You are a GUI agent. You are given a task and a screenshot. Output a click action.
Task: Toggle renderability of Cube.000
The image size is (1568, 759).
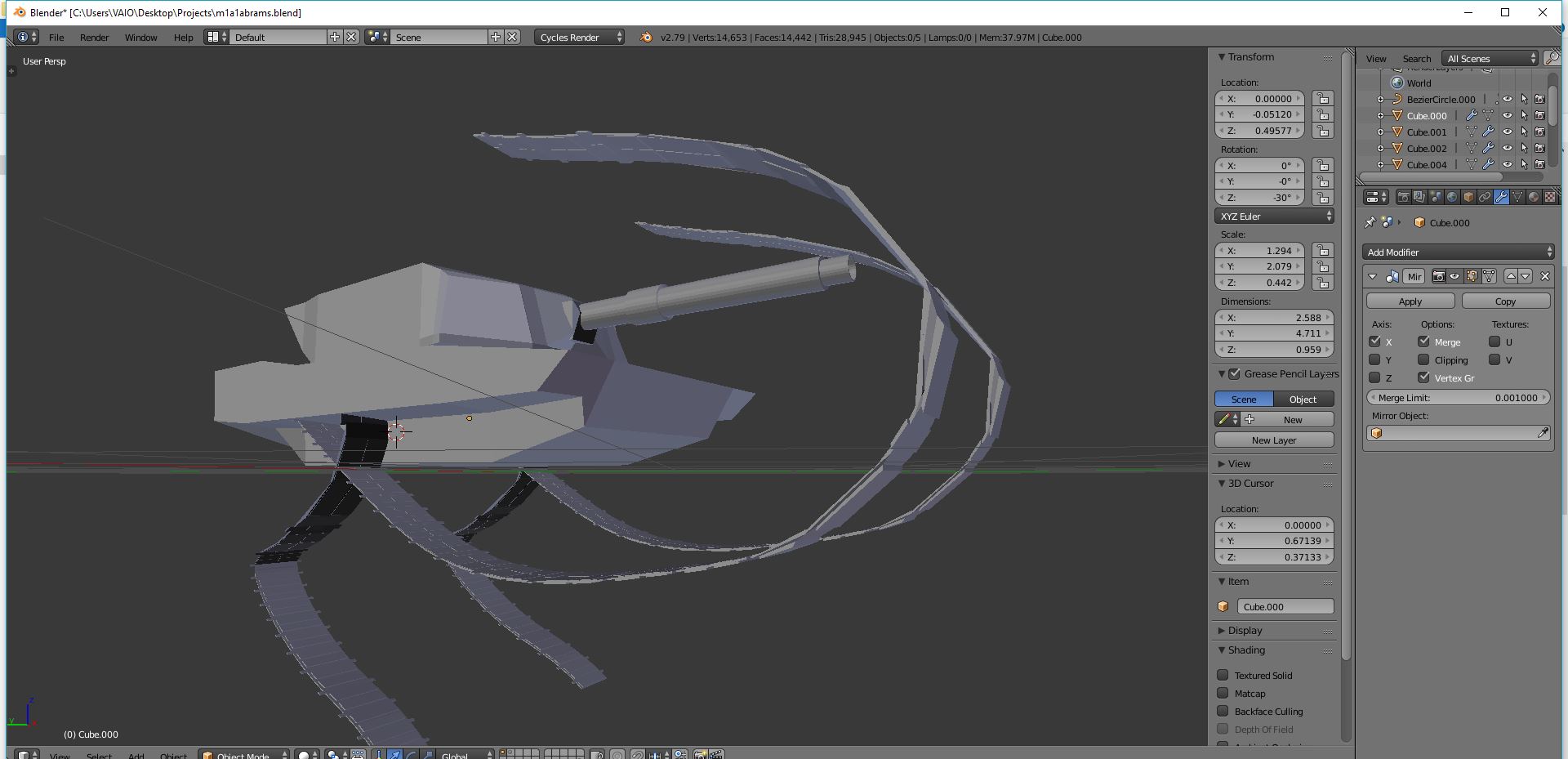1539,116
